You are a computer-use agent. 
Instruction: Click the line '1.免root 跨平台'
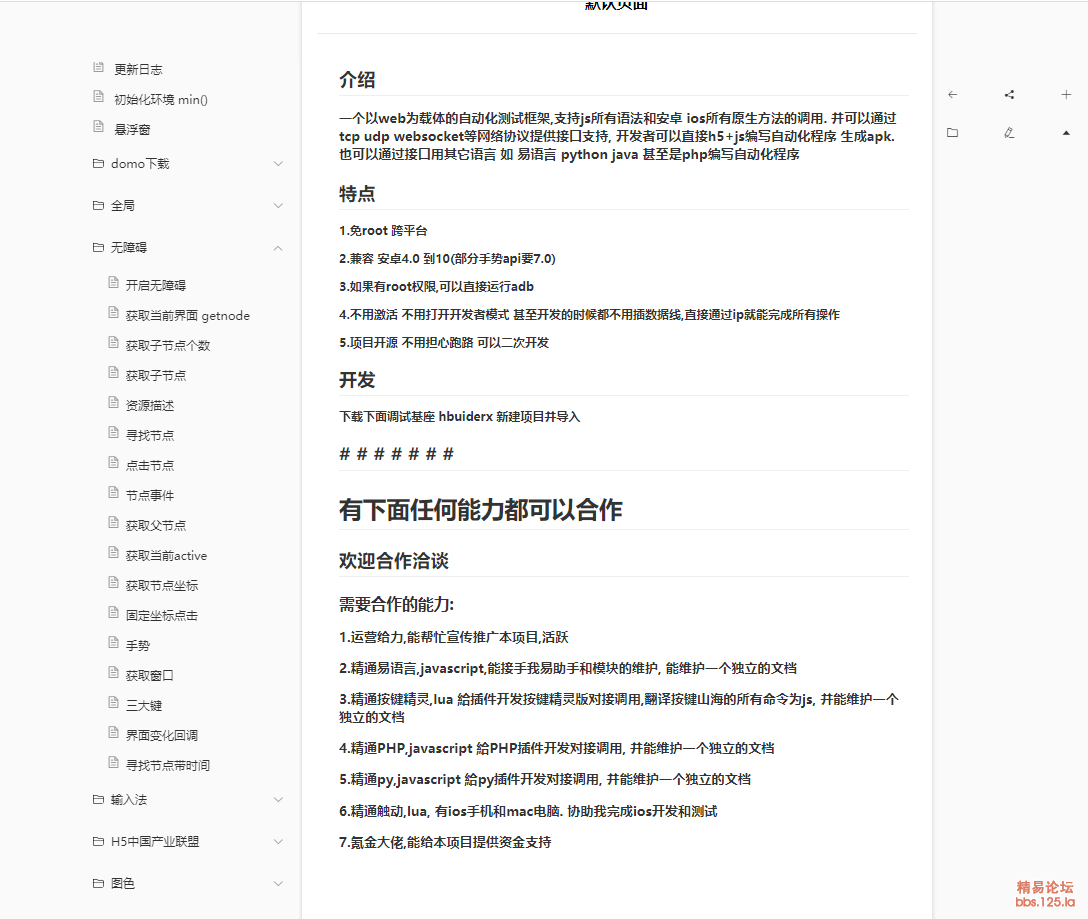pos(383,230)
